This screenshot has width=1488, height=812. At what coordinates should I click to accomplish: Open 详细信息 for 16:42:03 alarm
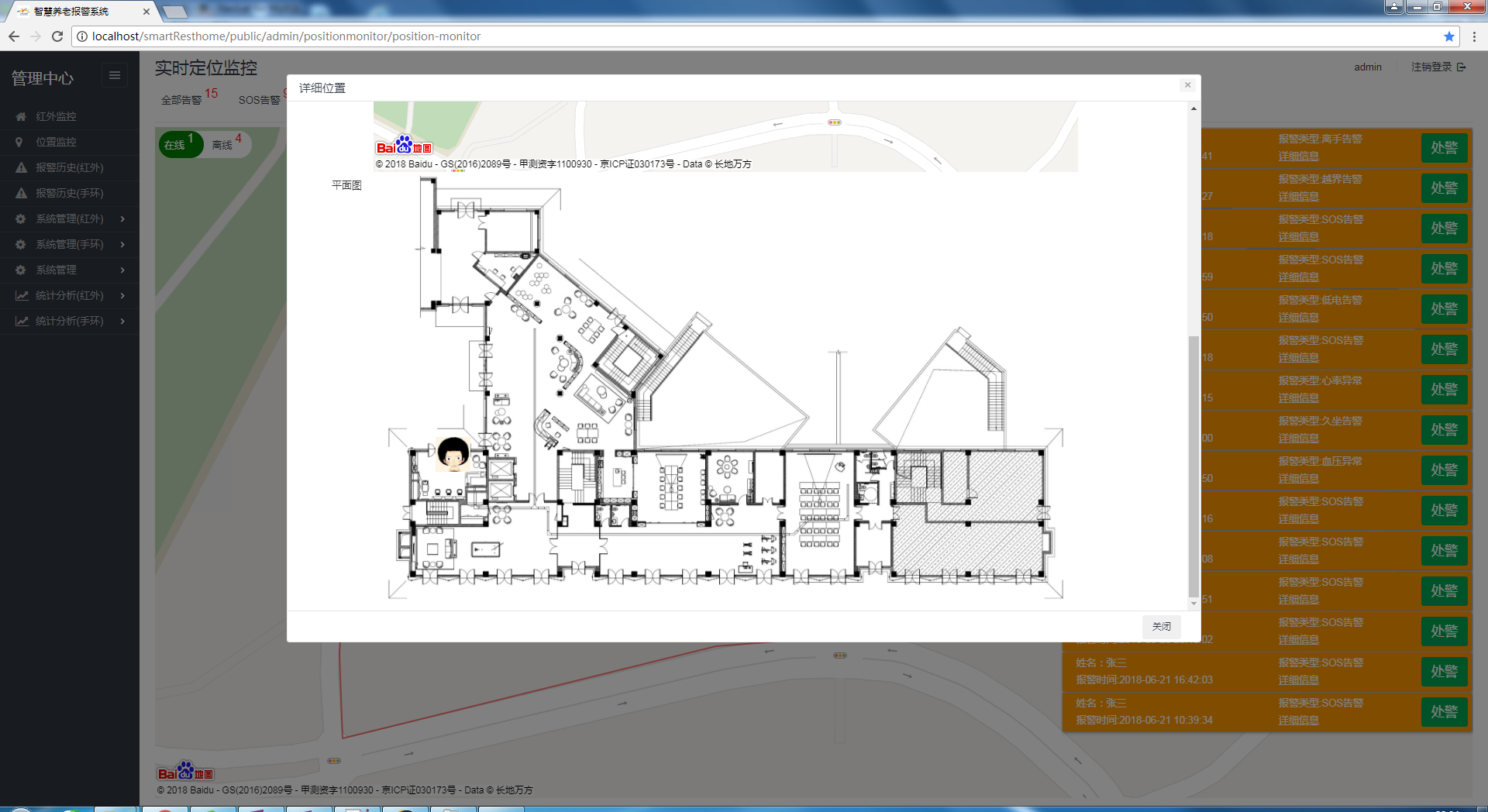point(1299,680)
